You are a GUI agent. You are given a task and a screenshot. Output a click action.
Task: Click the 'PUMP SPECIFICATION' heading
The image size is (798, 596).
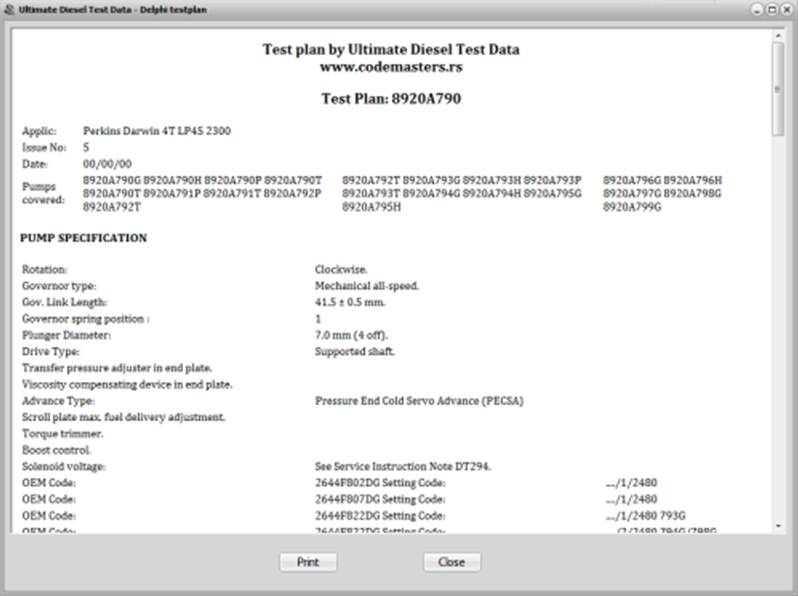[83, 238]
